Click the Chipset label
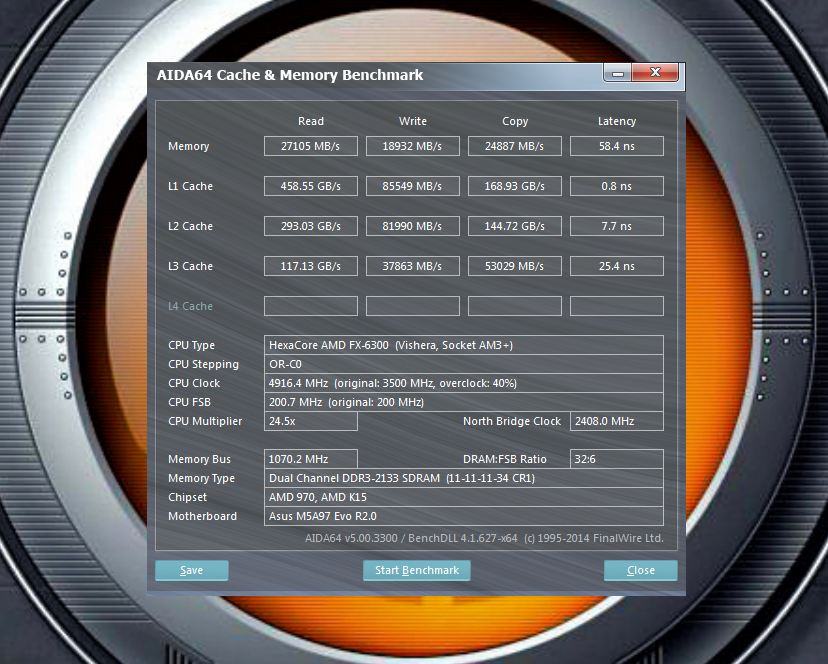Viewport: 828px width, 664px height. tap(187, 497)
